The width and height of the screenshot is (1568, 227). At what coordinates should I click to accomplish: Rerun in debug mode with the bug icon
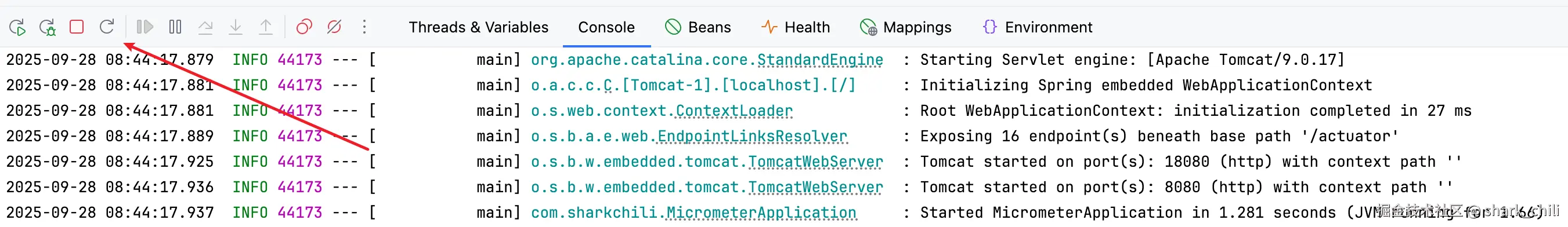(48, 27)
